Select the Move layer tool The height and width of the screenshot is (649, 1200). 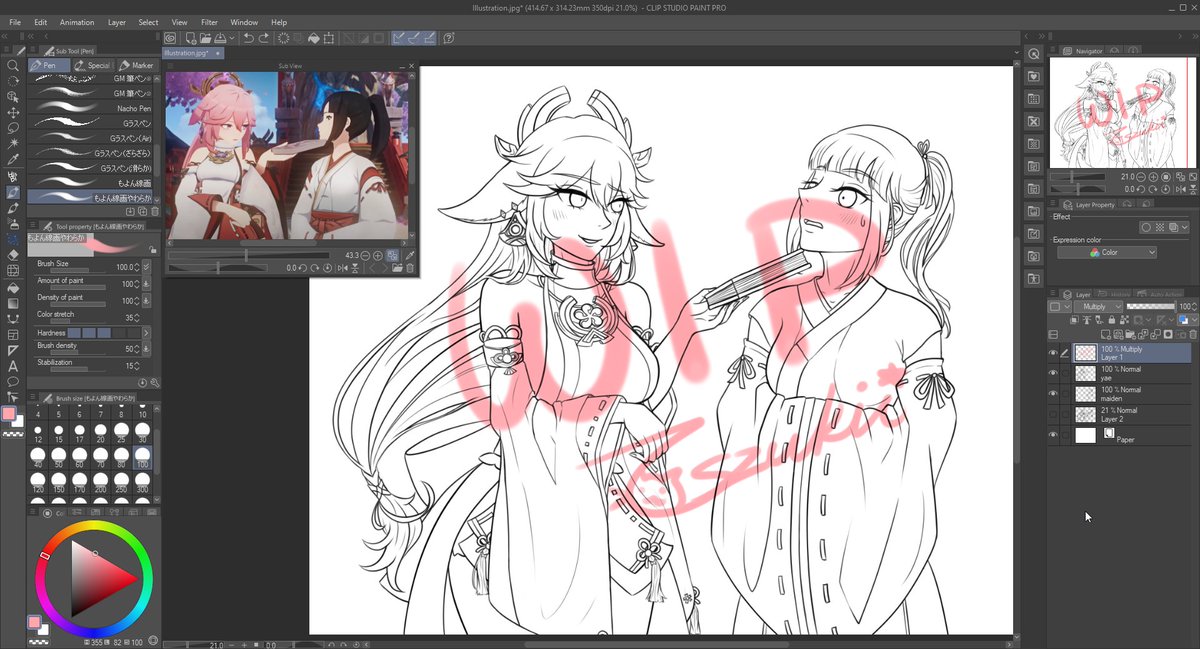13,113
